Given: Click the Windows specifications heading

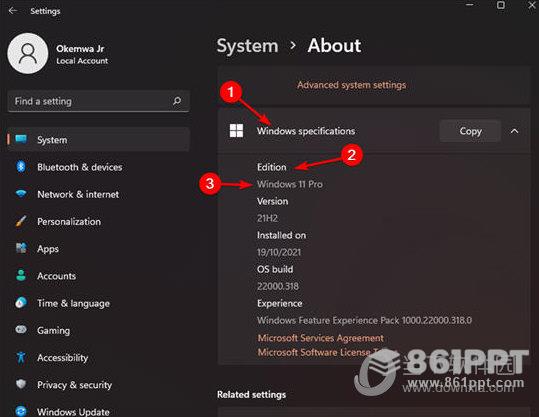Looking at the screenshot, I should click(306, 131).
